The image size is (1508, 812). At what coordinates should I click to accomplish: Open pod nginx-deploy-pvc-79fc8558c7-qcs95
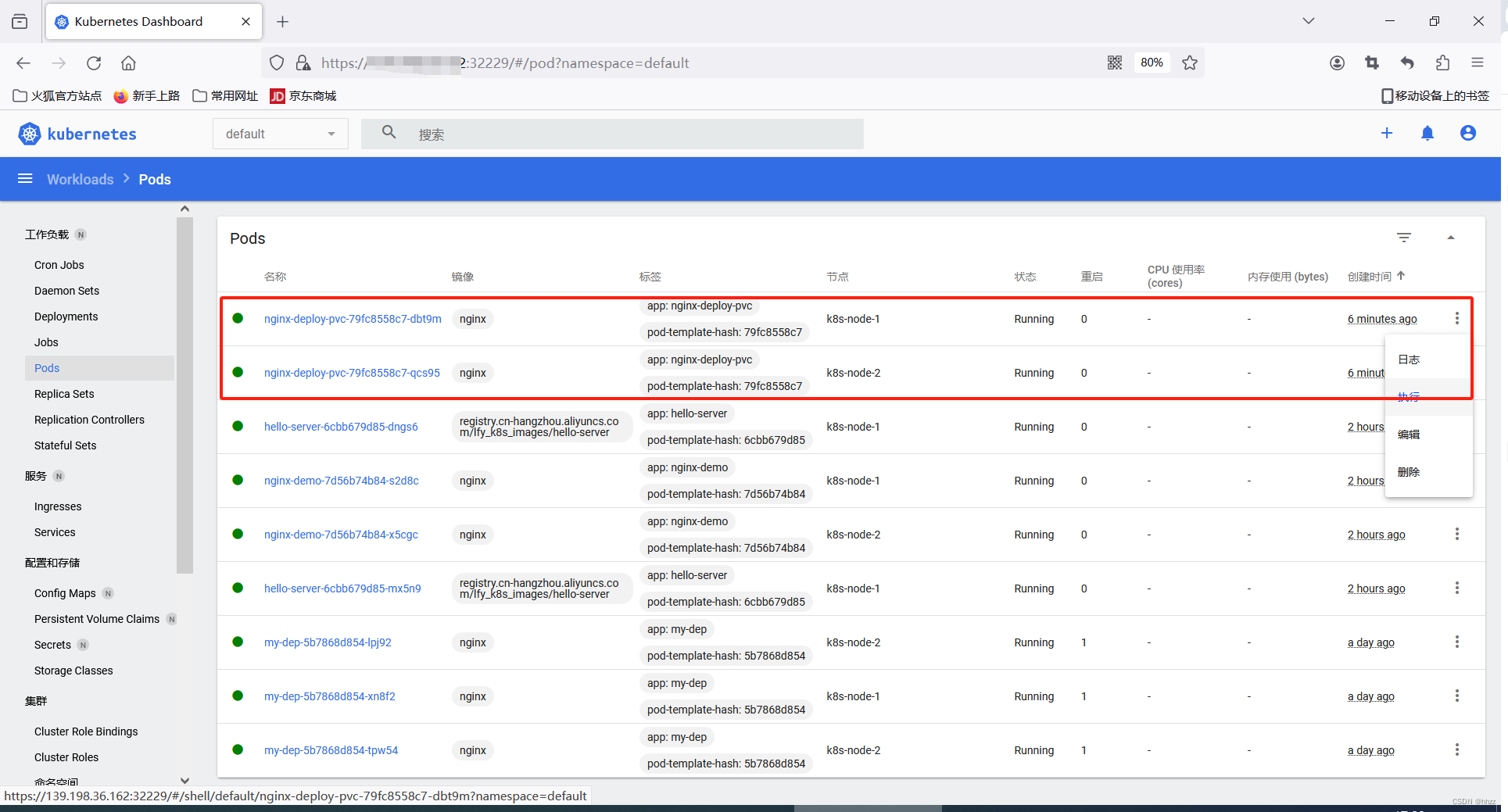click(x=352, y=373)
